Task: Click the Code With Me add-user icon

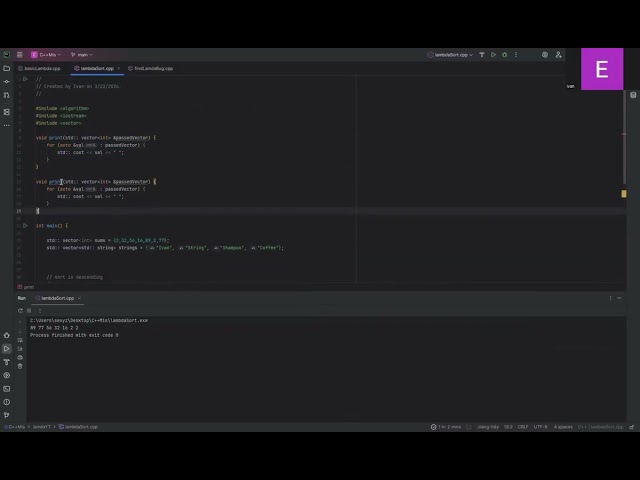Action: 558,55
